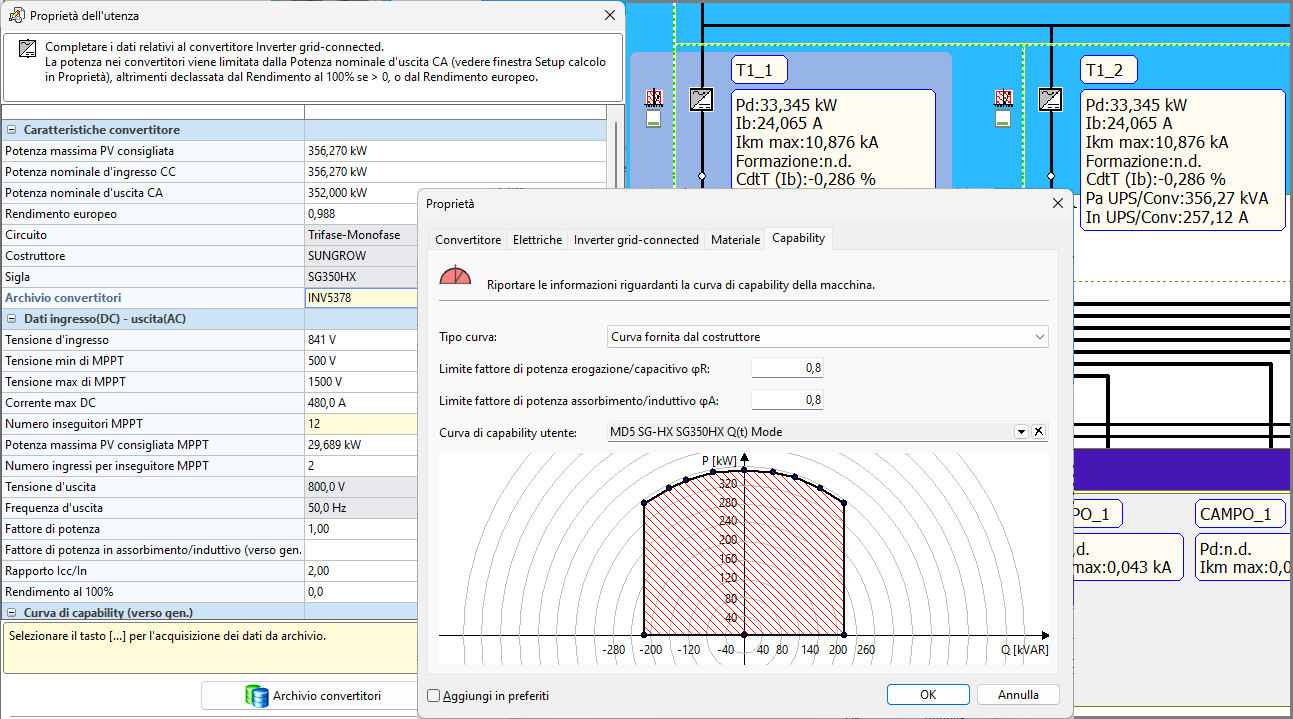Click the Sigla value SG350HX

point(361,277)
